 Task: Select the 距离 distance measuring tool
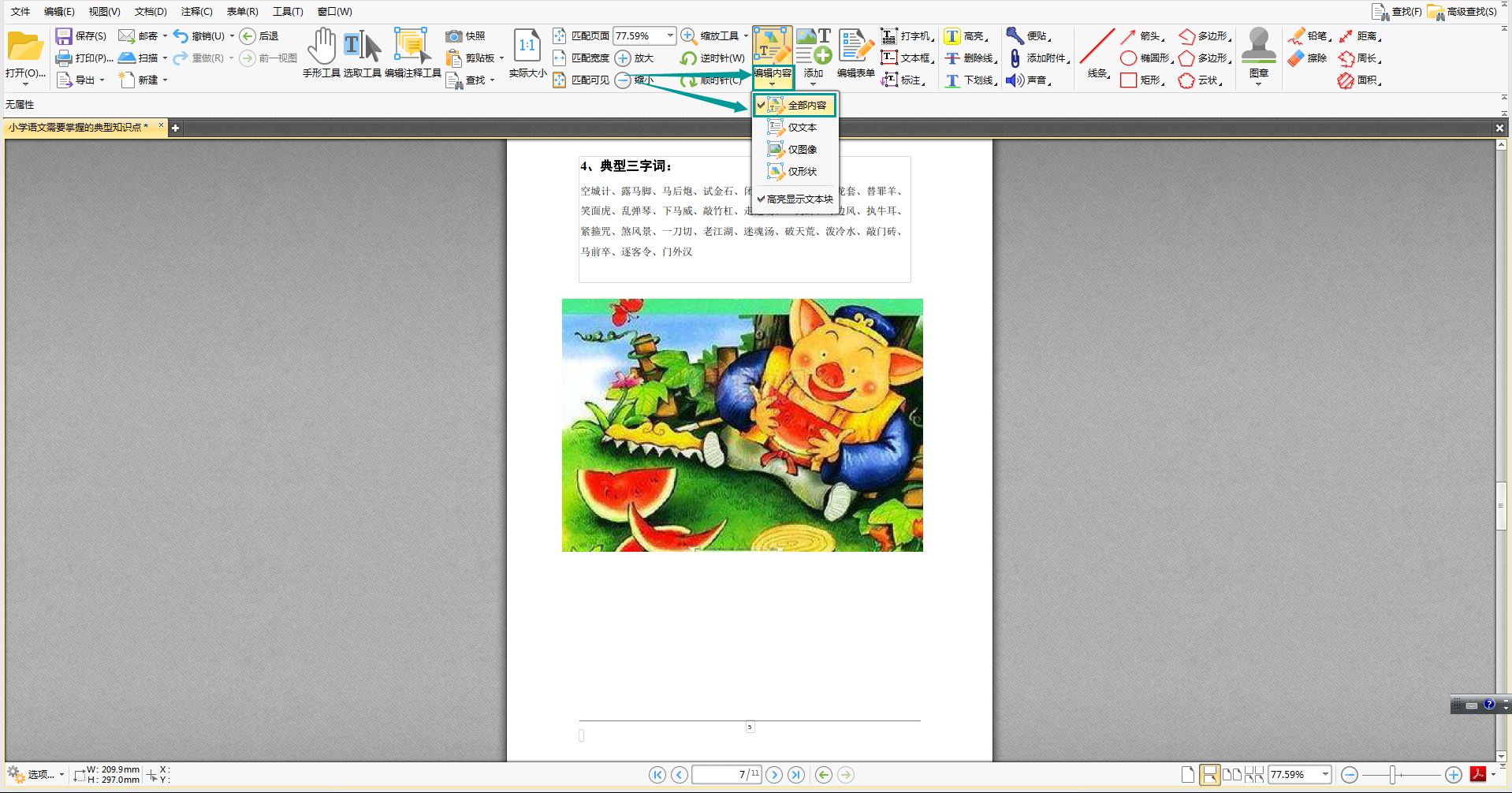point(1361,36)
